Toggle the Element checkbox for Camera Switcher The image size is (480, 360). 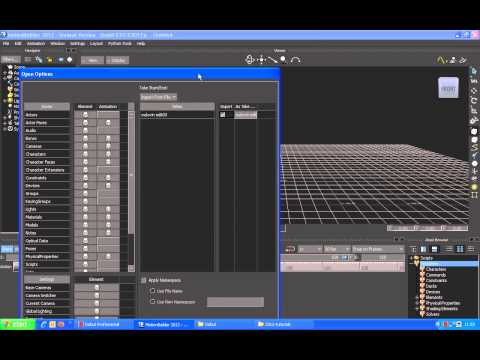click(x=97, y=295)
